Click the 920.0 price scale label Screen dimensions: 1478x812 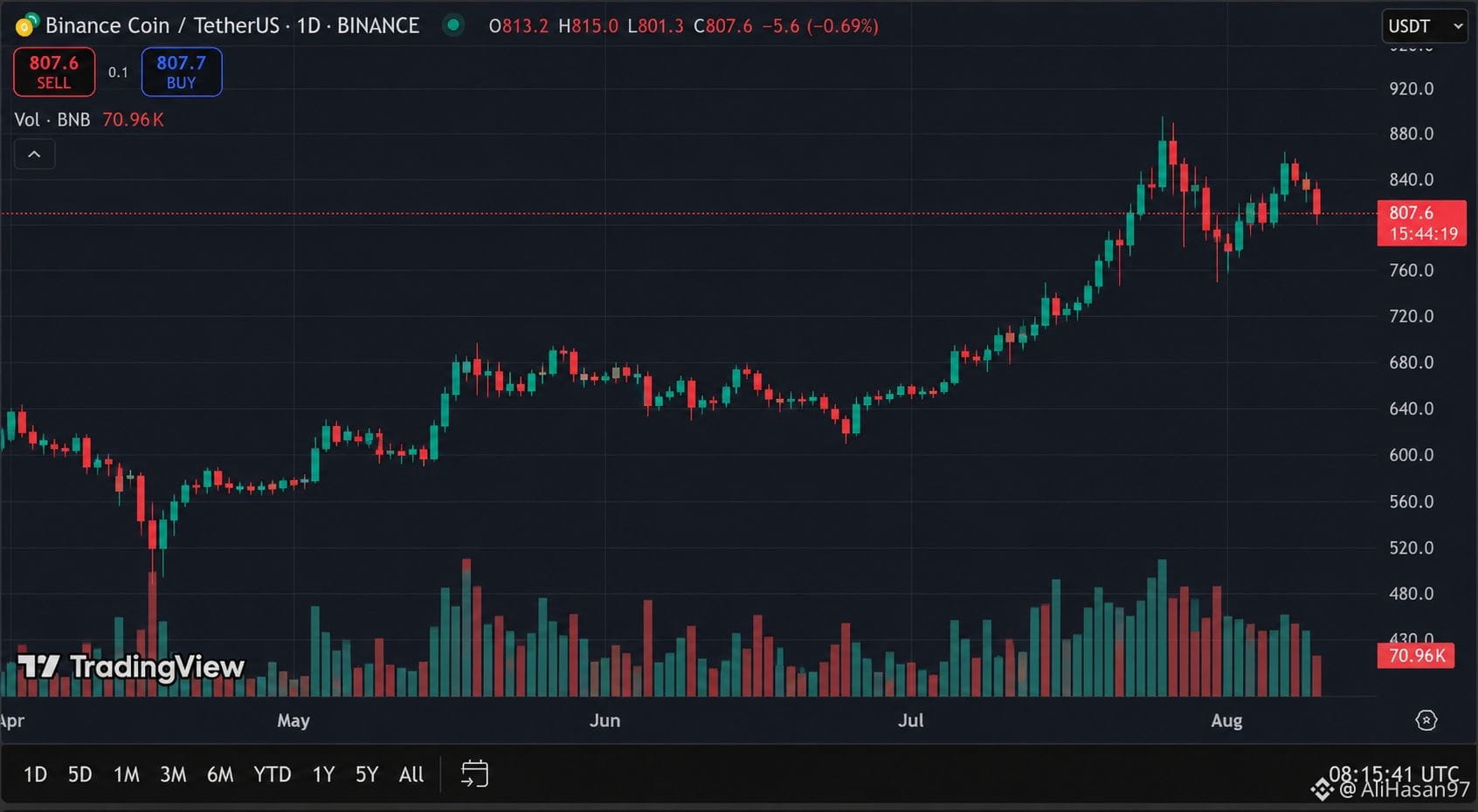[x=1412, y=88]
